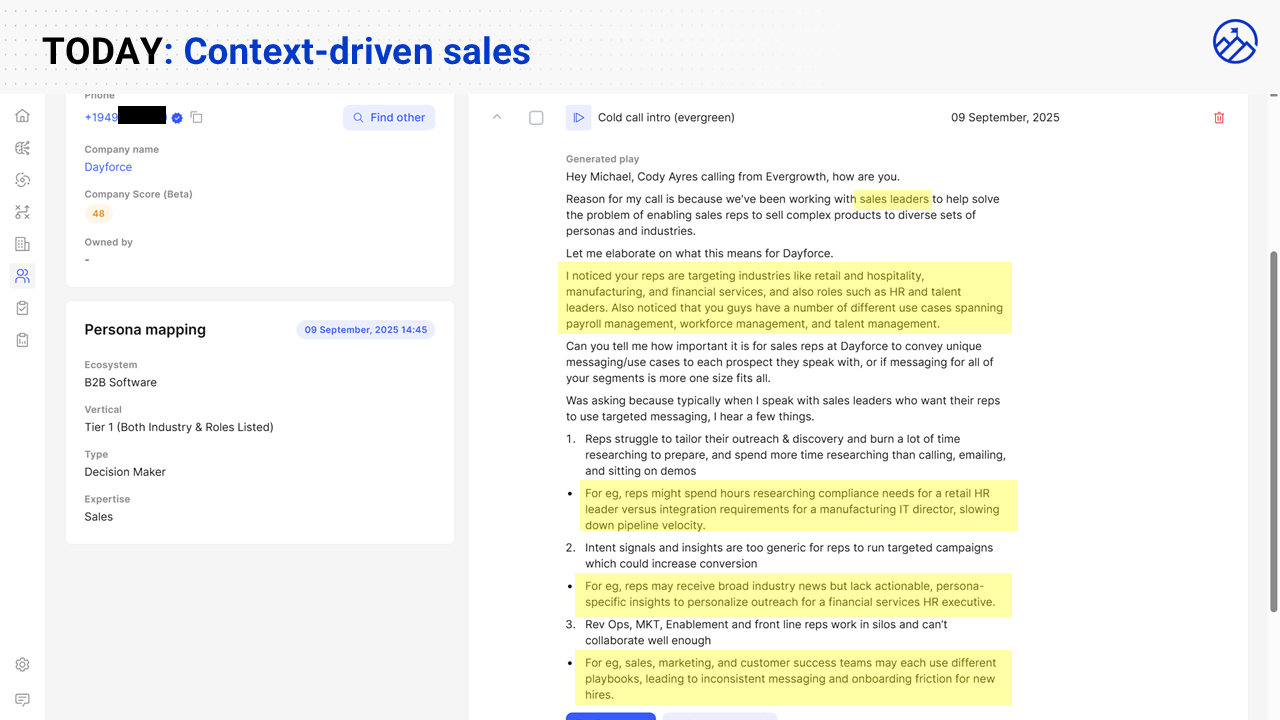The width and height of the screenshot is (1280, 720).
Task: Open the Settings gear in sidebar
Action: click(22, 665)
